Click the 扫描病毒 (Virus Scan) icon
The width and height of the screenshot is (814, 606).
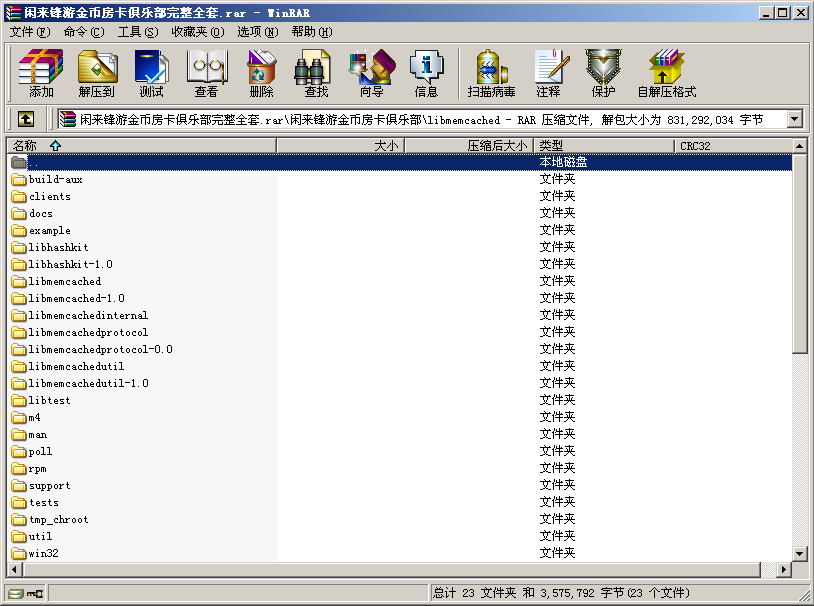(x=491, y=73)
